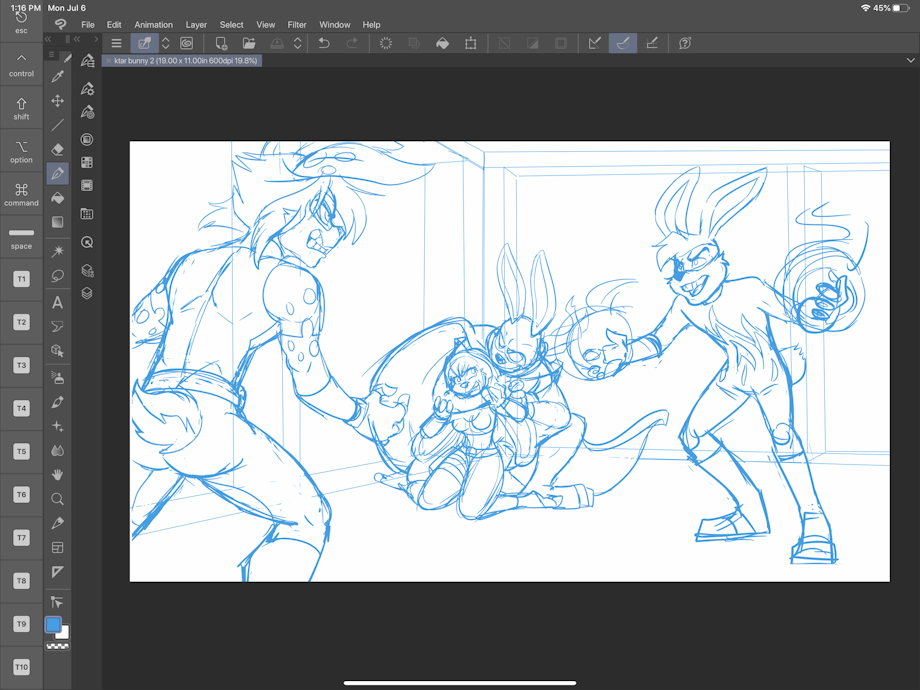Toggle the control modifier key

[21, 65]
